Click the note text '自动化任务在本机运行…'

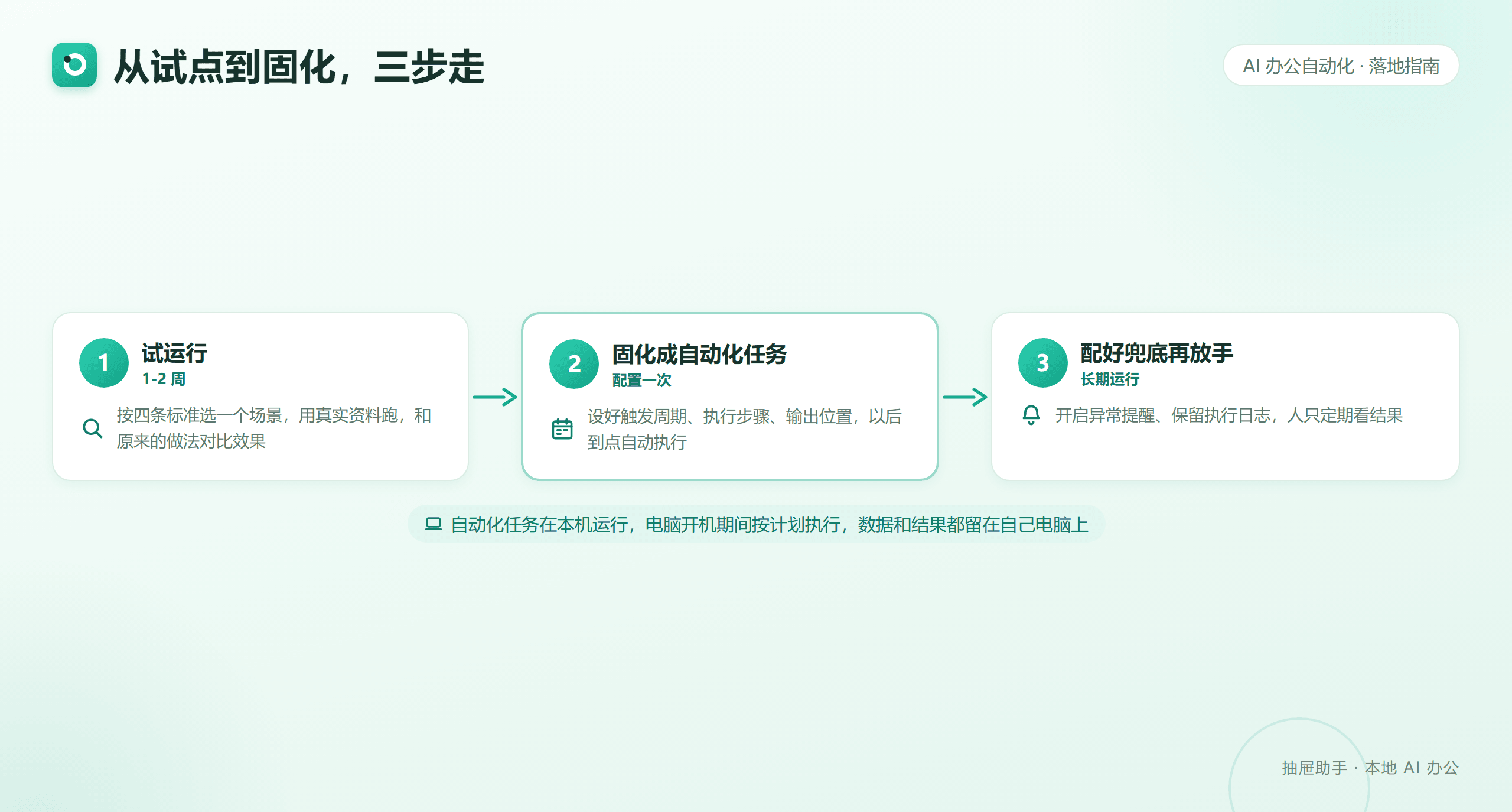click(770, 524)
